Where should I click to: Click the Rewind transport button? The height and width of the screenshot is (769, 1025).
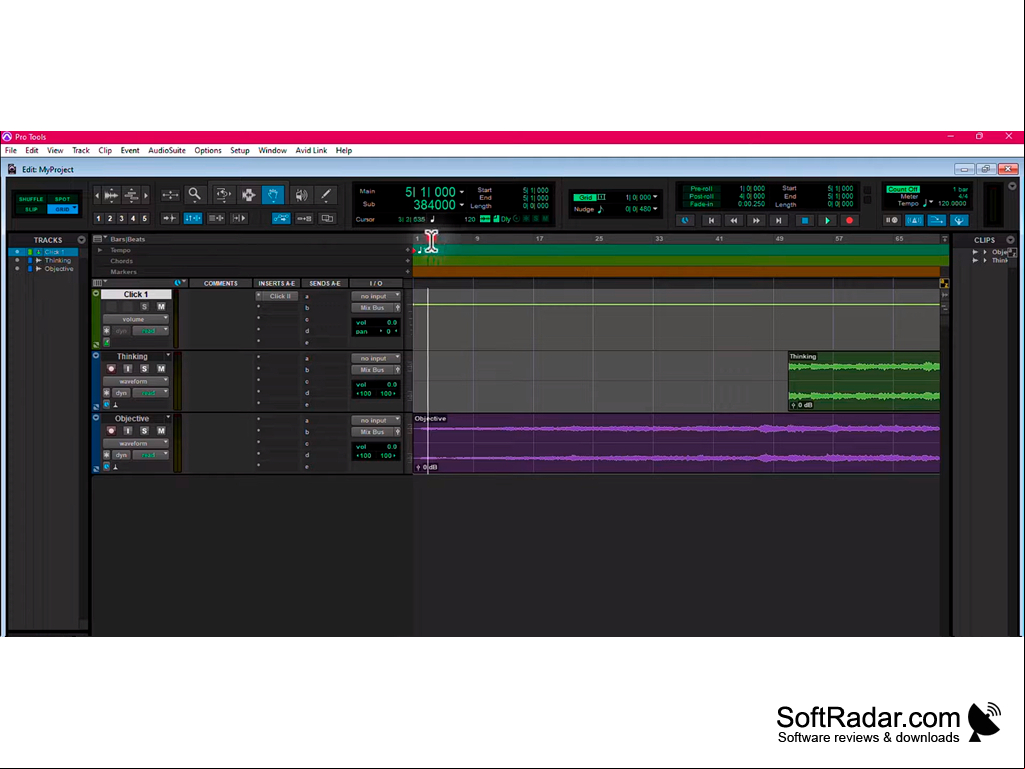click(733, 220)
